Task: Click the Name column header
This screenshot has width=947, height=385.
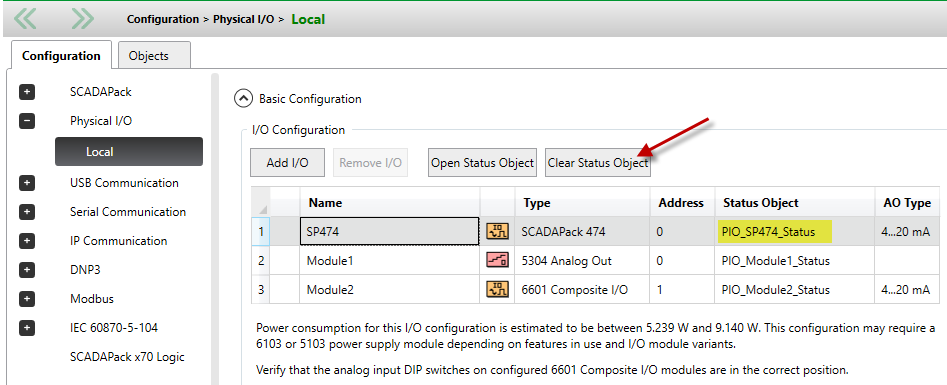Action: click(390, 202)
